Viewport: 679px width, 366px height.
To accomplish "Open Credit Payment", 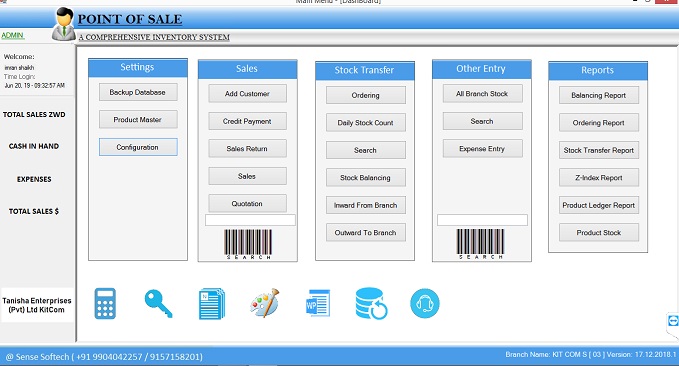I will [x=247, y=121].
